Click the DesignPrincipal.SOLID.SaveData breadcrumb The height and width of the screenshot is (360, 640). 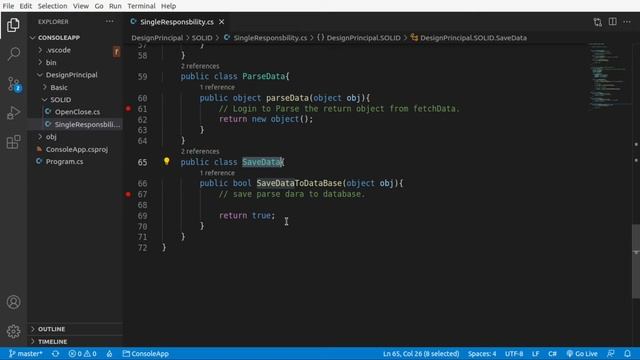469,38
